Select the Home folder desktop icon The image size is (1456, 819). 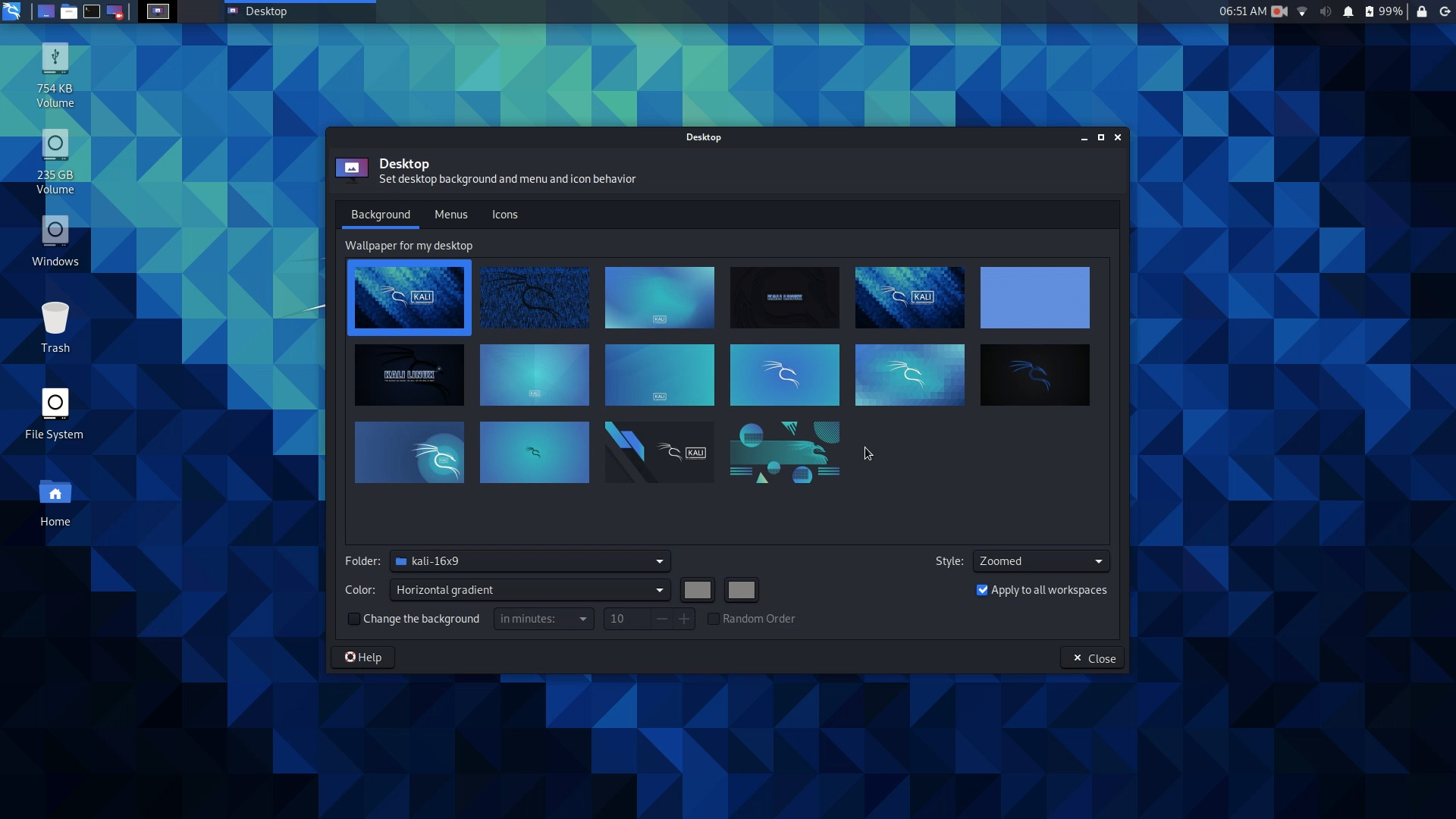55,501
